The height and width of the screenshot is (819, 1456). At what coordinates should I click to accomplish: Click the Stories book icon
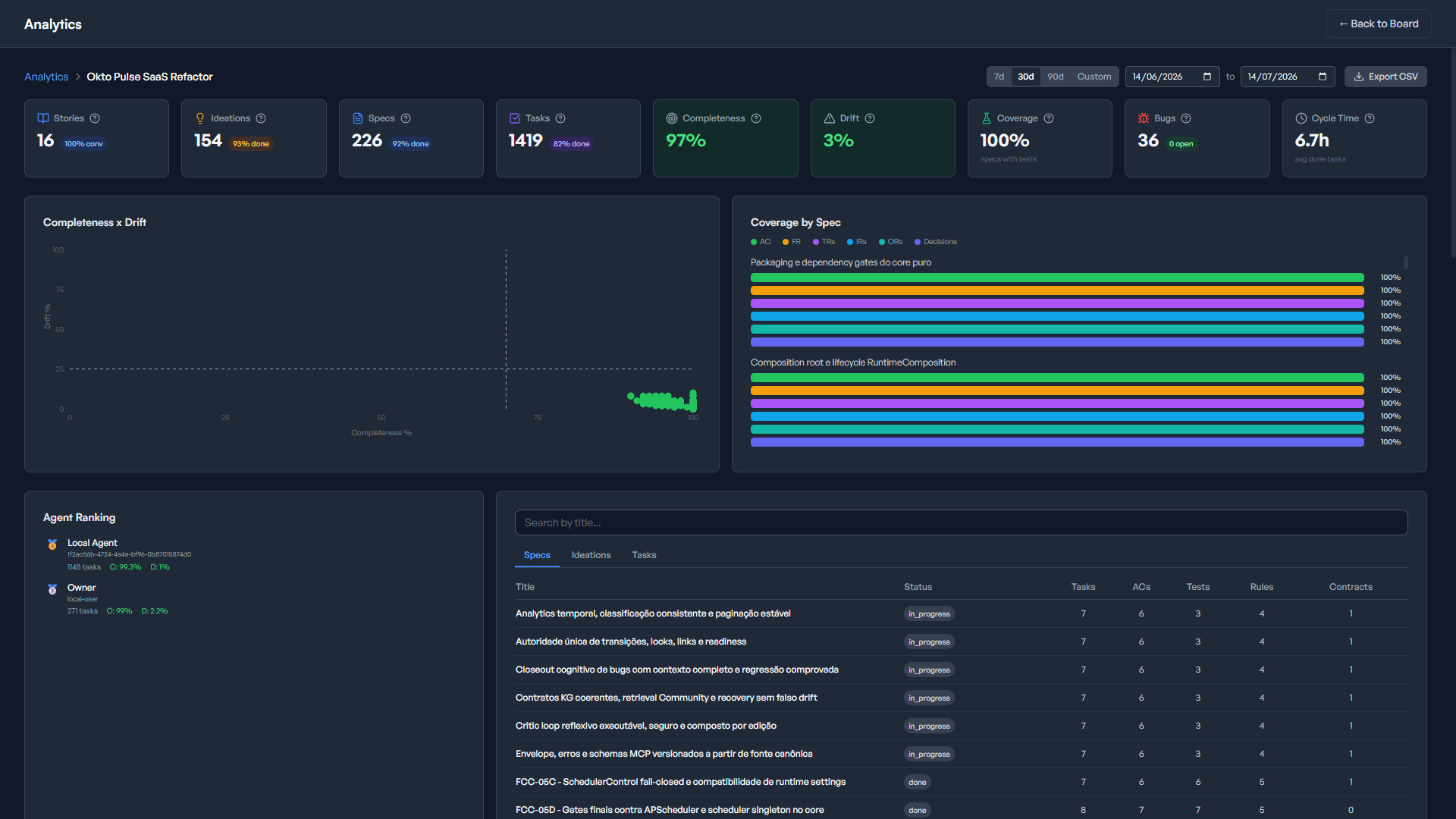[43, 118]
